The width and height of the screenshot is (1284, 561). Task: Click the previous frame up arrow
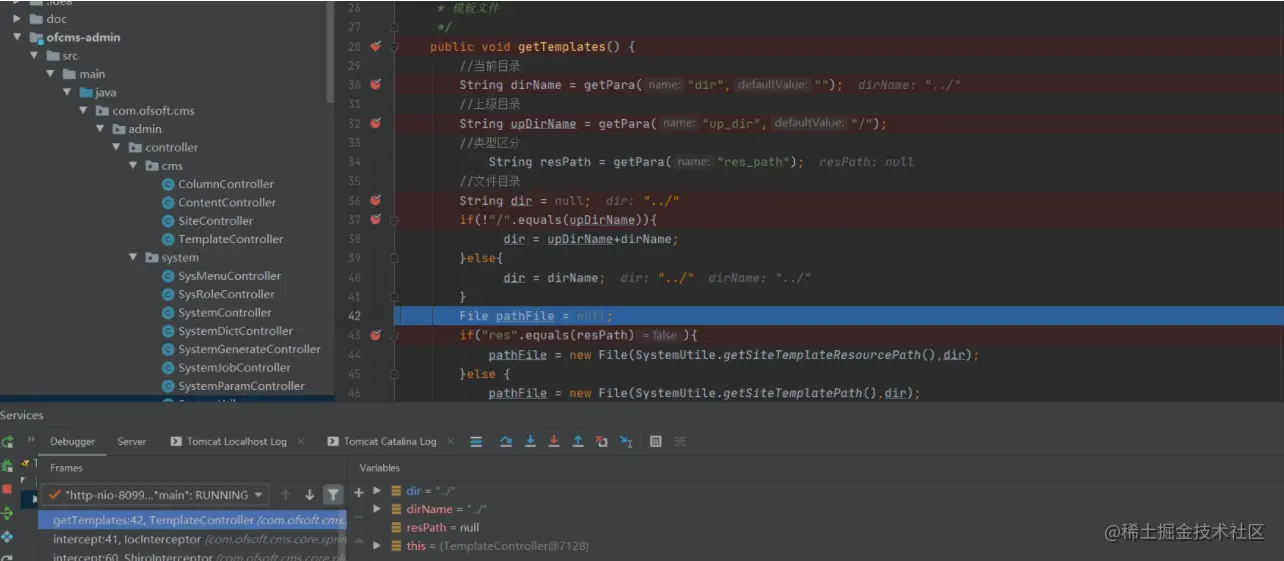coord(286,495)
